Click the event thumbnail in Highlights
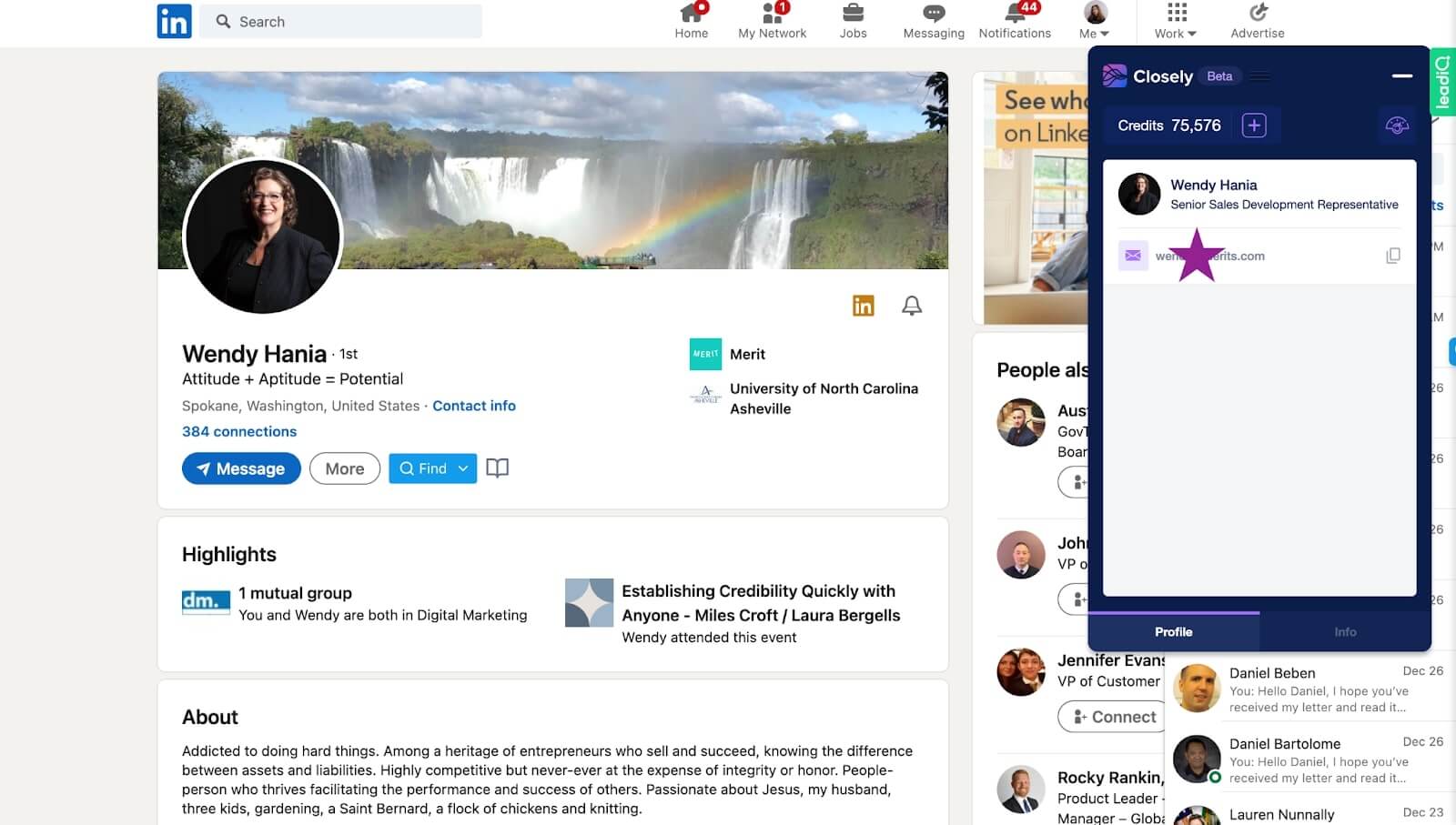Viewport: 1456px width, 825px height. [x=589, y=602]
